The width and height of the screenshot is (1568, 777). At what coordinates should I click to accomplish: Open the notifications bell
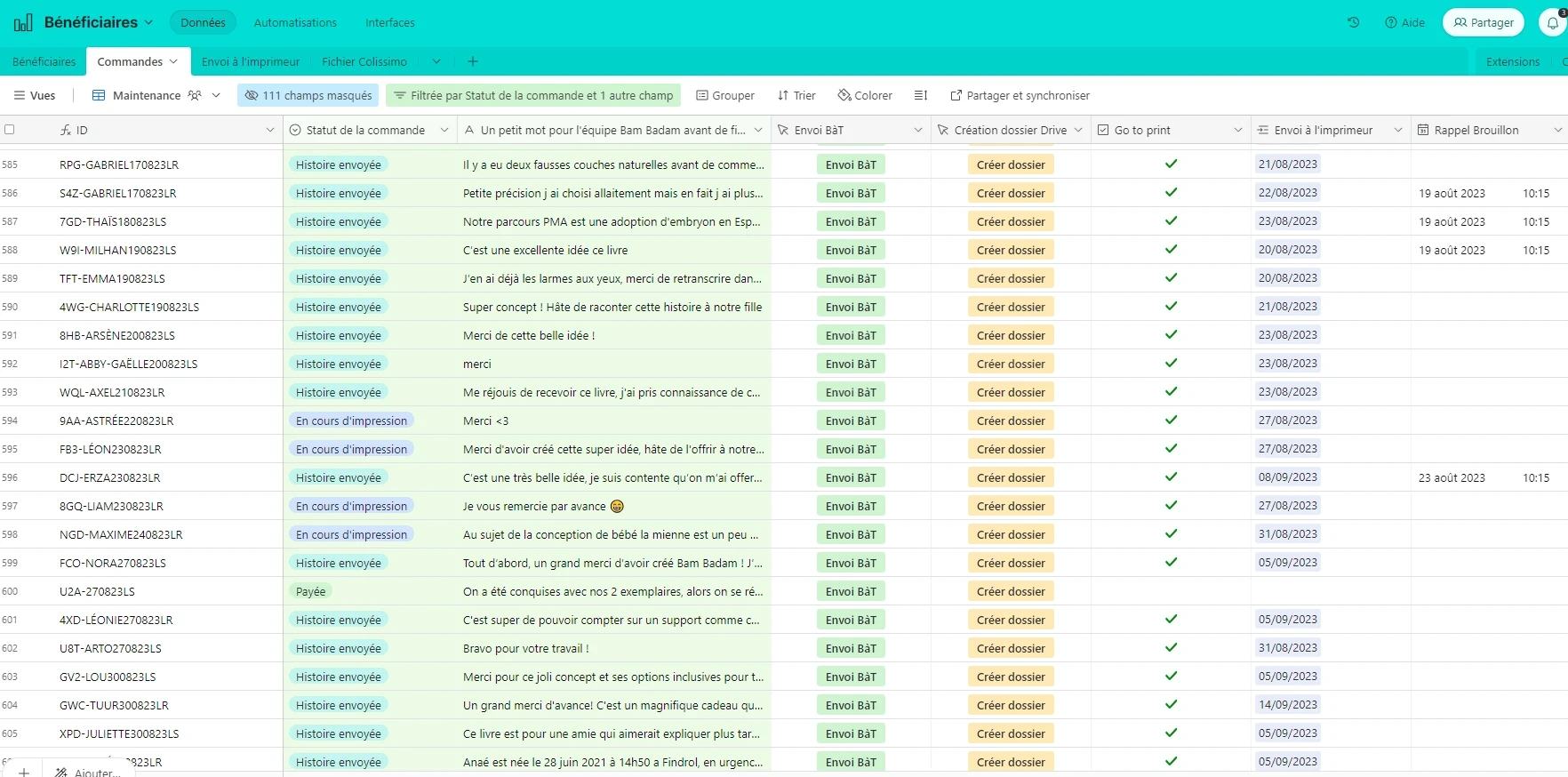pyautogui.click(x=1553, y=22)
